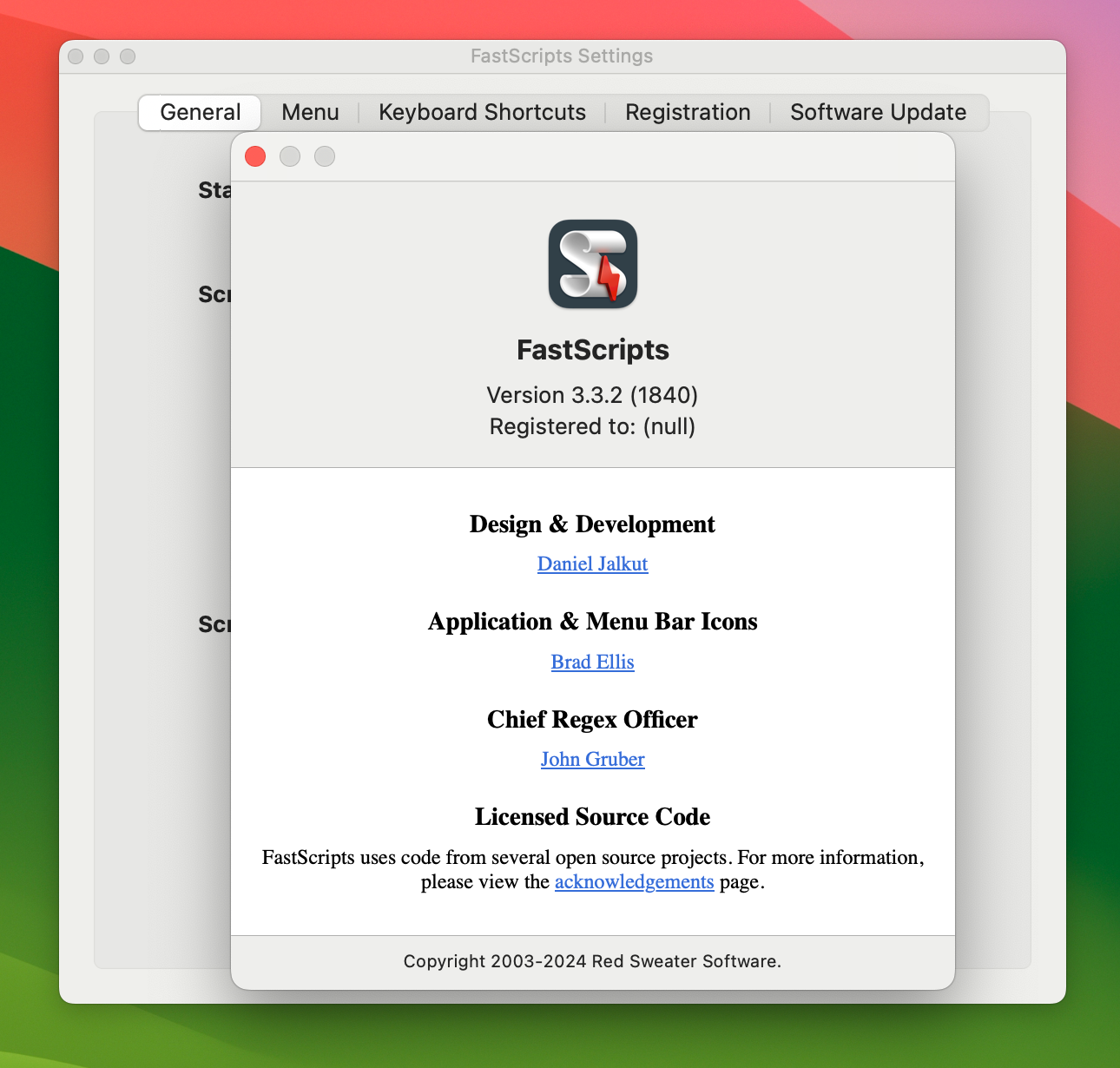
Task: Minimize the About FastScripts window
Action: pos(289,156)
